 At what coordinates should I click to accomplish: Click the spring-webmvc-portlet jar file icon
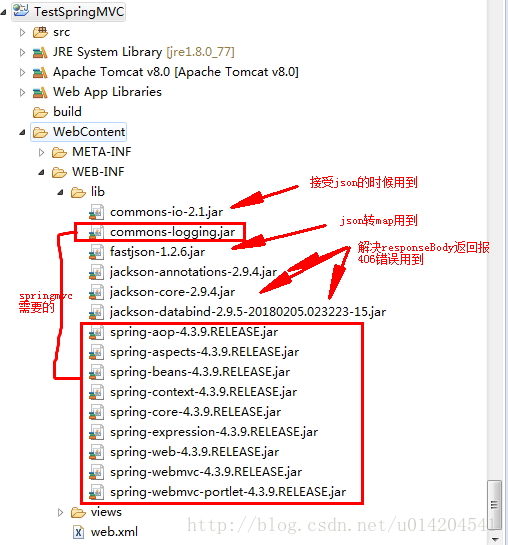97,492
